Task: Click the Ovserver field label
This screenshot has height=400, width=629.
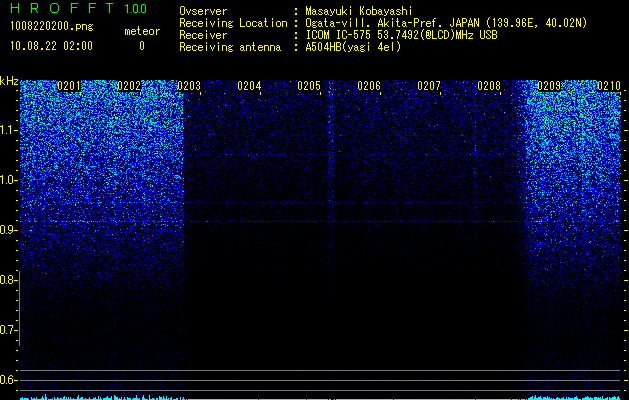Action: 203,11
